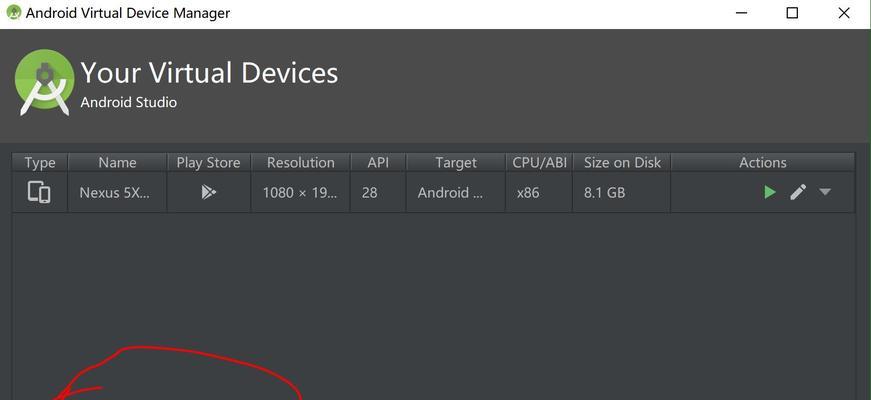Screen dimensions: 871x400
Task: Click the Android Studio logo in the header
Action: pos(44,82)
